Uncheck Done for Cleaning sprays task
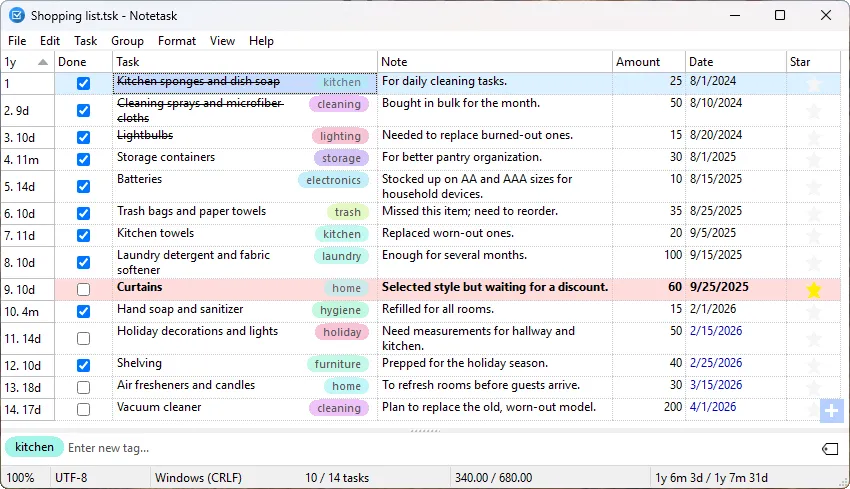 83,111
